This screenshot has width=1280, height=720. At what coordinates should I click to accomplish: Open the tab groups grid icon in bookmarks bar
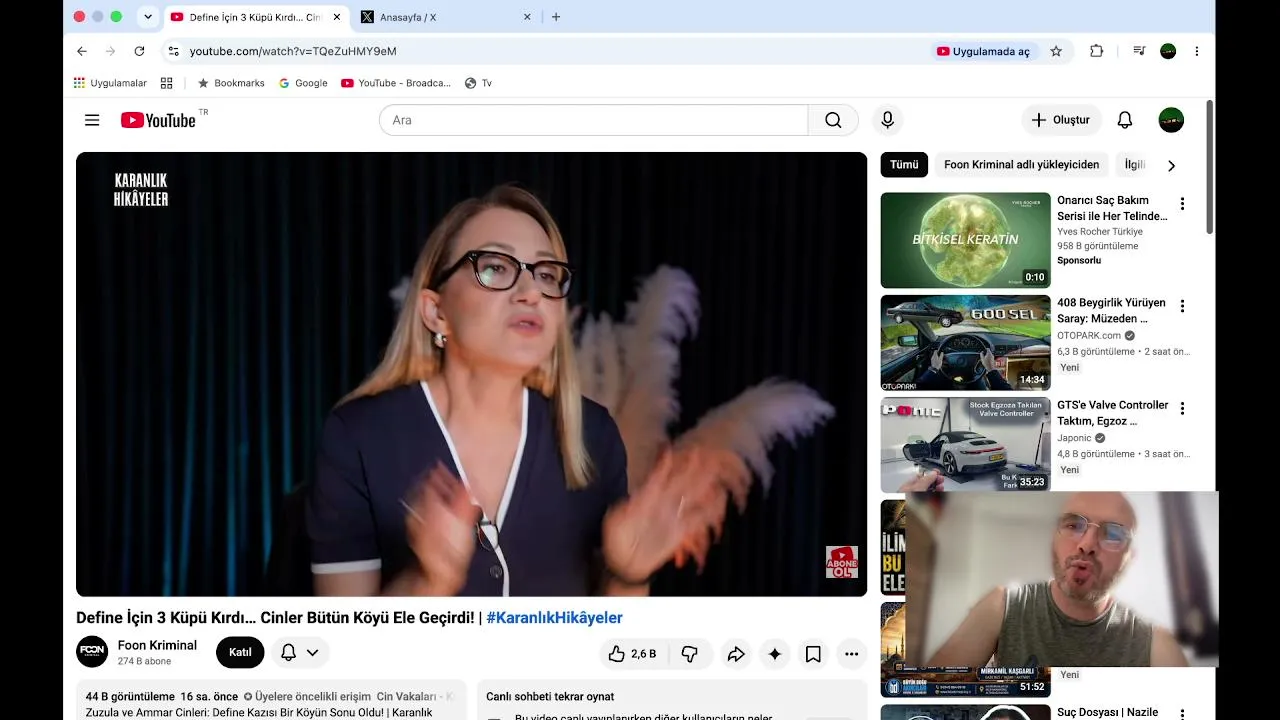click(167, 83)
